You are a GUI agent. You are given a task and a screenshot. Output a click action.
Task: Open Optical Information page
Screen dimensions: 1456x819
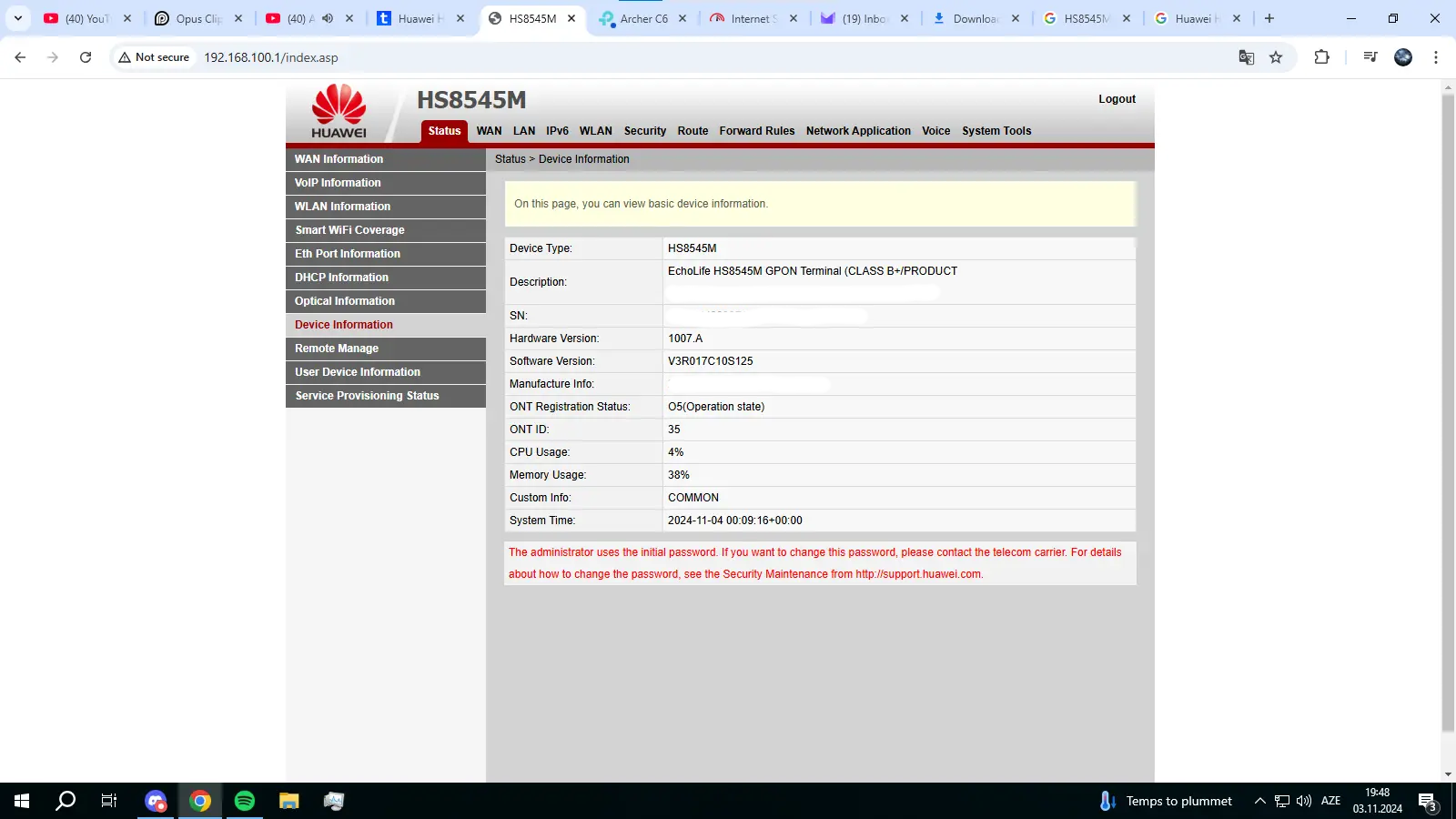pyautogui.click(x=386, y=301)
